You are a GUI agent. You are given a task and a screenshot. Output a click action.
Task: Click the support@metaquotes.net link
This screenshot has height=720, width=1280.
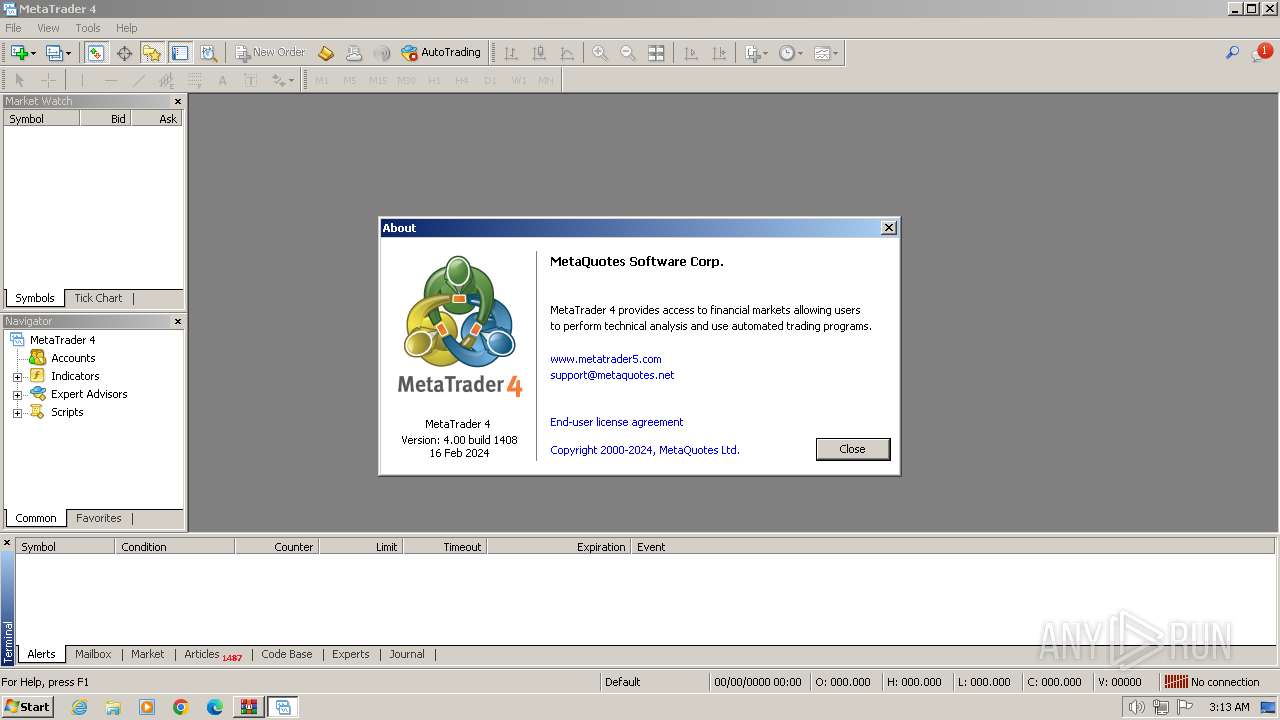(612, 375)
